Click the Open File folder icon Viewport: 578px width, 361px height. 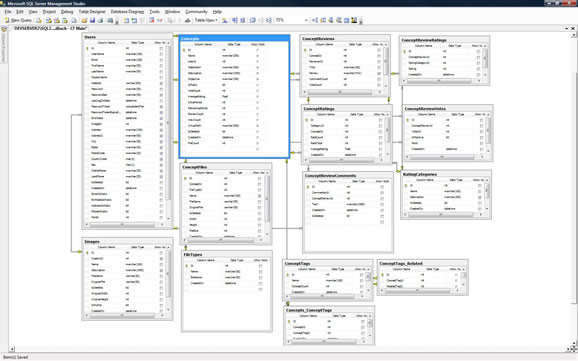click(84, 20)
